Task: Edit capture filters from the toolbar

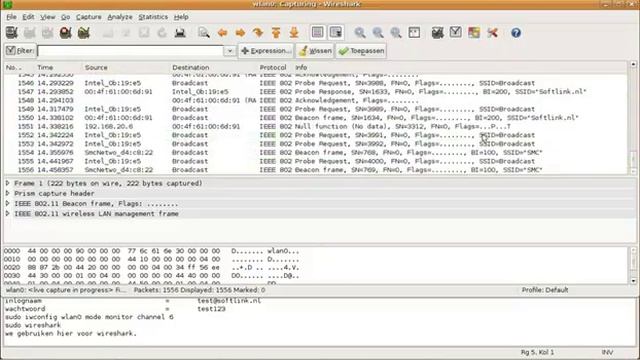Action: point(438,33)
